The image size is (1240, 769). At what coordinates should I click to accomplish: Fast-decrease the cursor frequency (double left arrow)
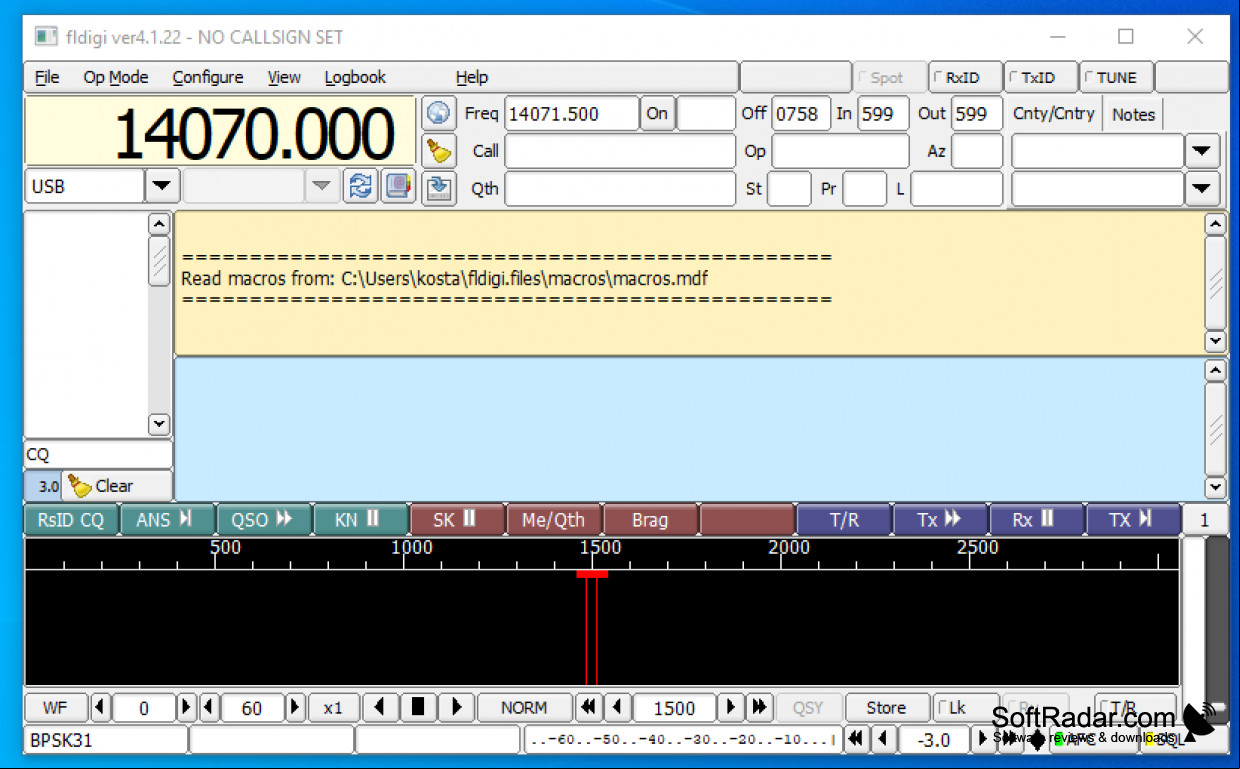[590, 707]
